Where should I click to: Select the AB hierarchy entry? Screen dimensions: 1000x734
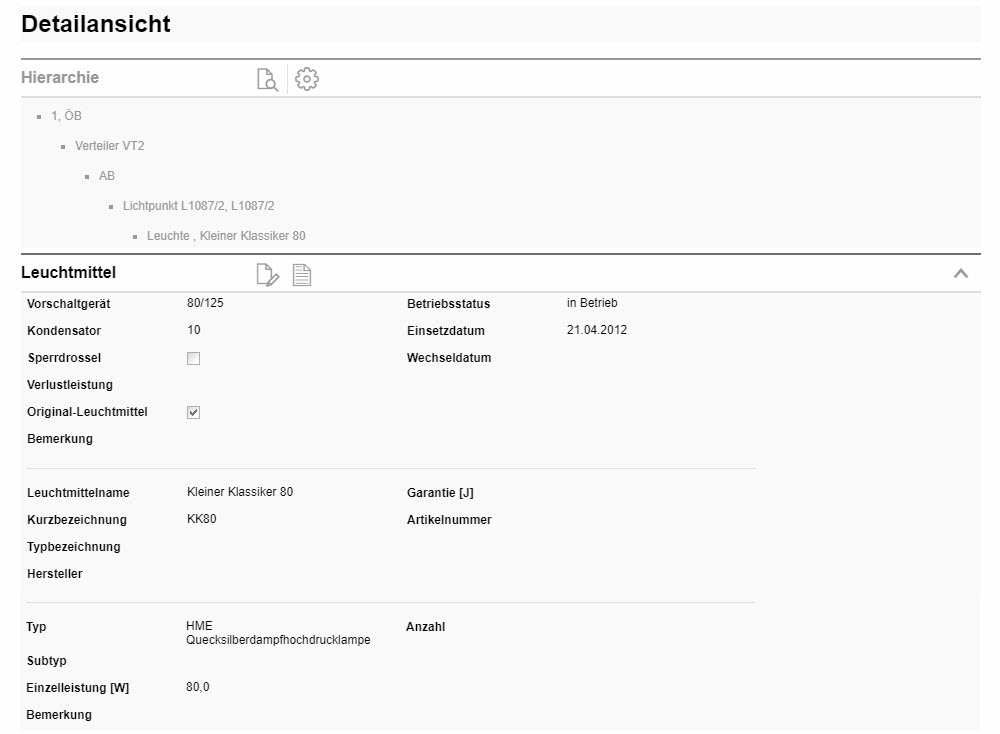coord(107,176)
